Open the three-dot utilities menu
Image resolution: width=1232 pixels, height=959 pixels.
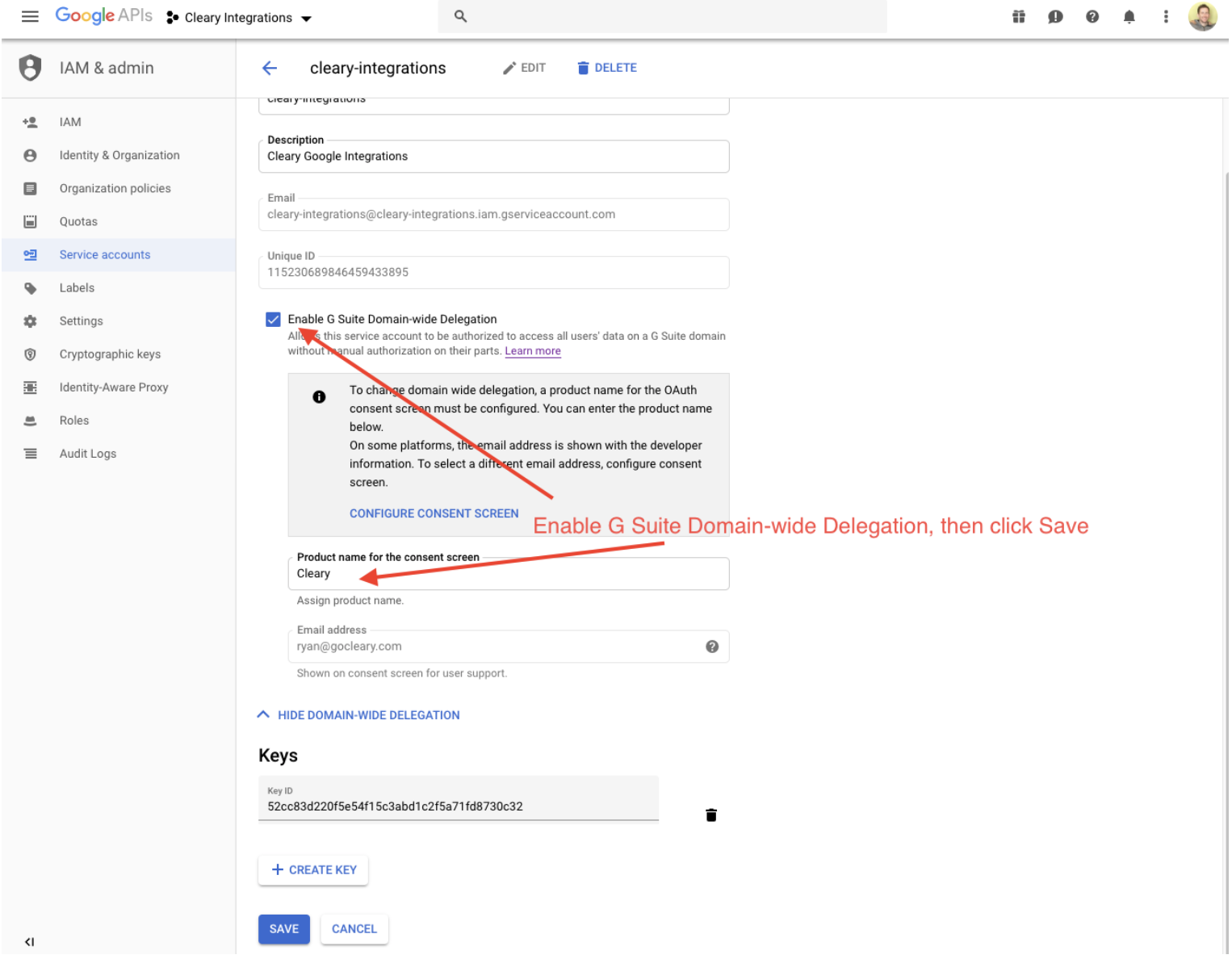(1166, 16)
